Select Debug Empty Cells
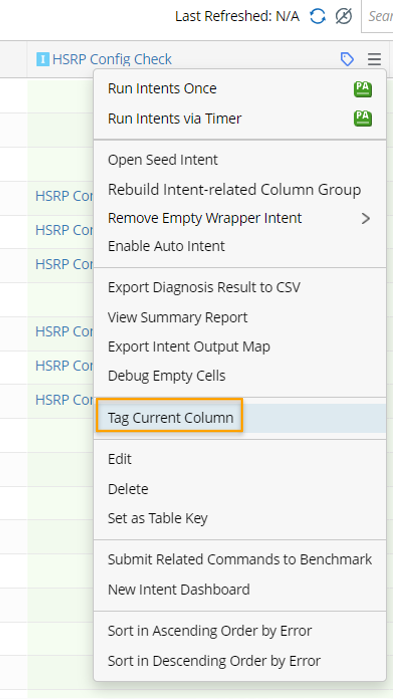This screenshot has height=699, width=393. point(167,376)
